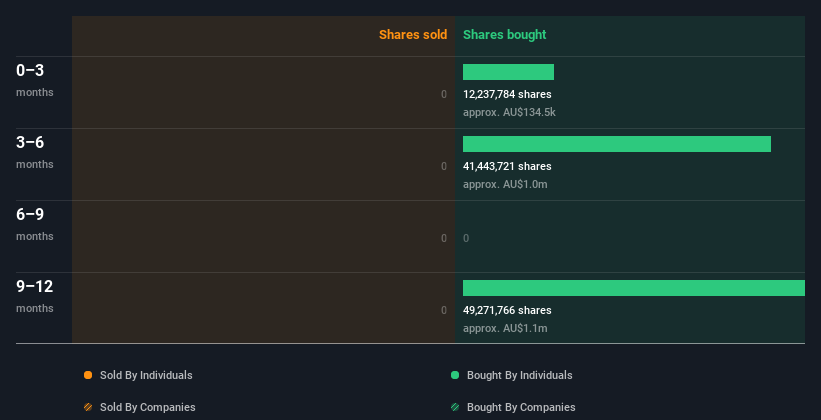821x420 pixels.
Task: Toggle the Sold By Companies legend label
Action: 148,407
